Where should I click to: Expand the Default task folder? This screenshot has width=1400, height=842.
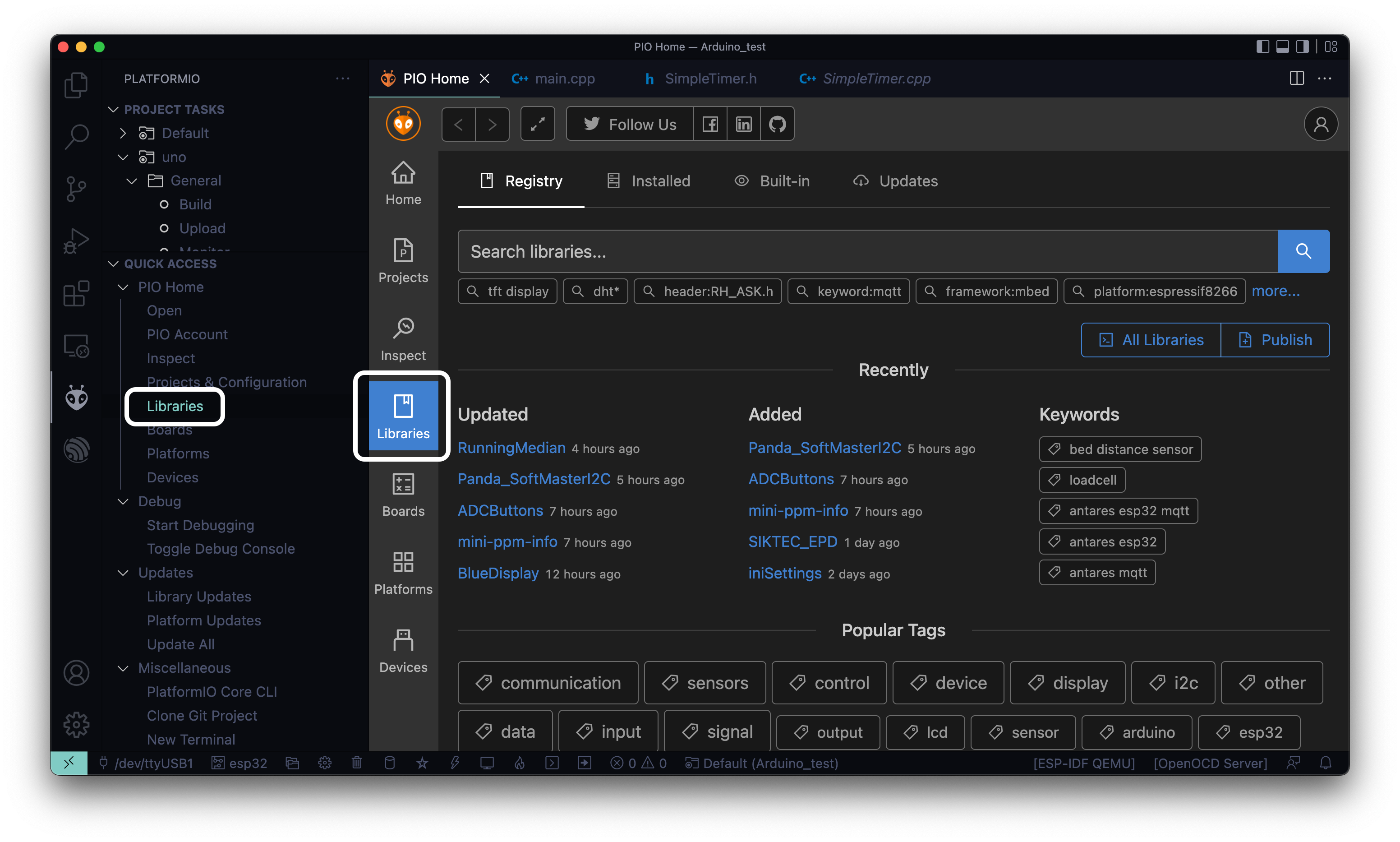[x=123, y=133]
